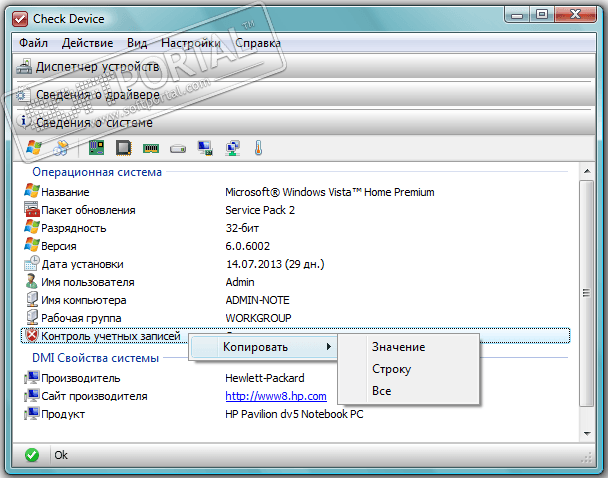This screenshot has width=608, height=478.
Task: Open the http://www8.hp.com link
Action: (276, 396)
